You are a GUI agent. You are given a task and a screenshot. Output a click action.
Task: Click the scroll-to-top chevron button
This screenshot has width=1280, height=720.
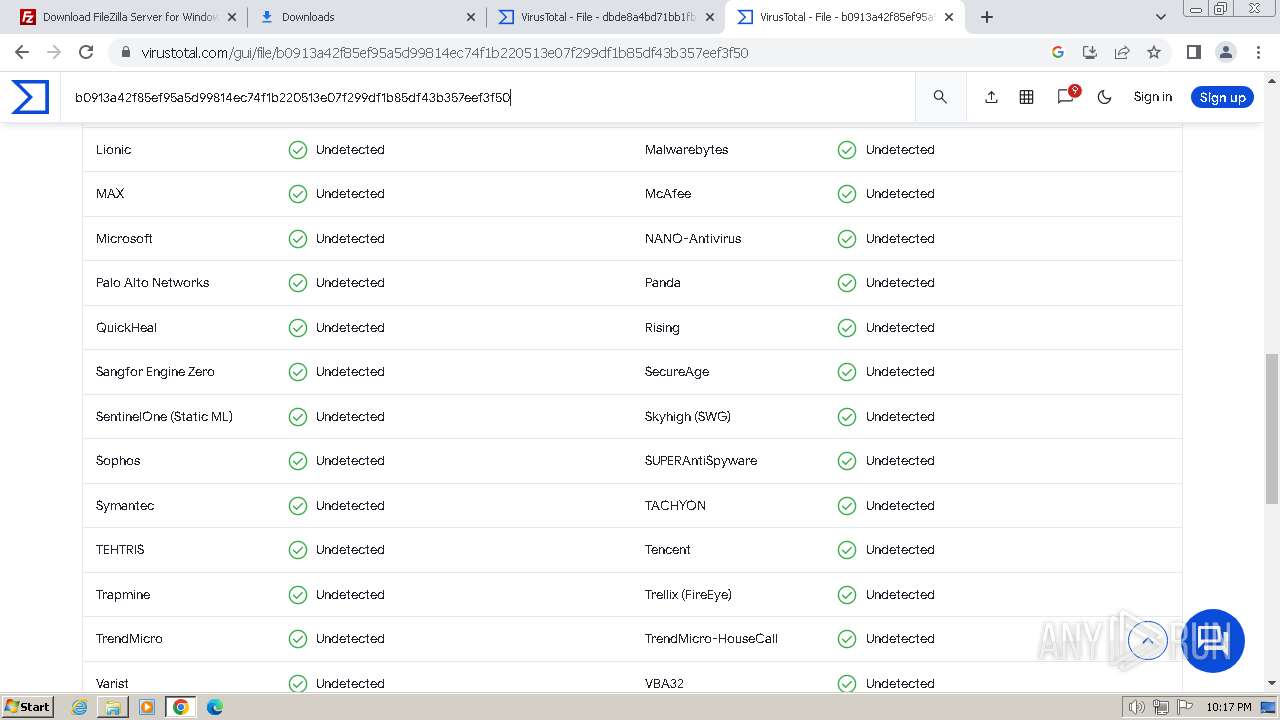point(1147,640)
